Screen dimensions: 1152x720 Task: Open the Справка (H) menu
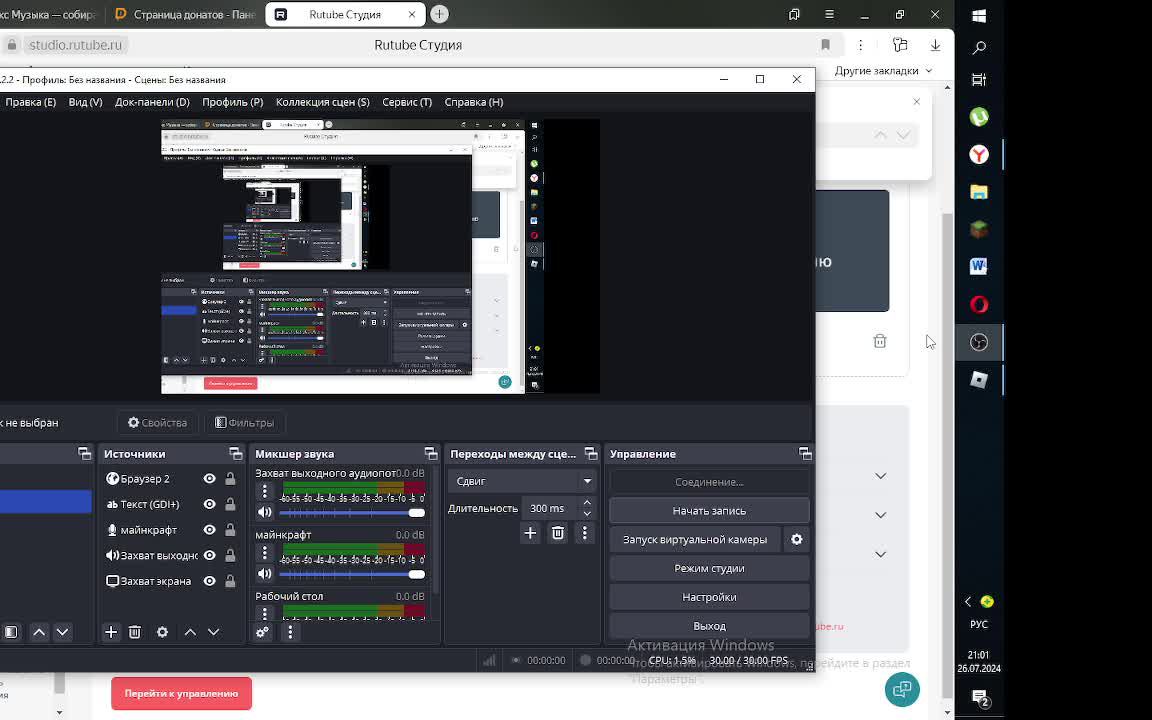474,102
